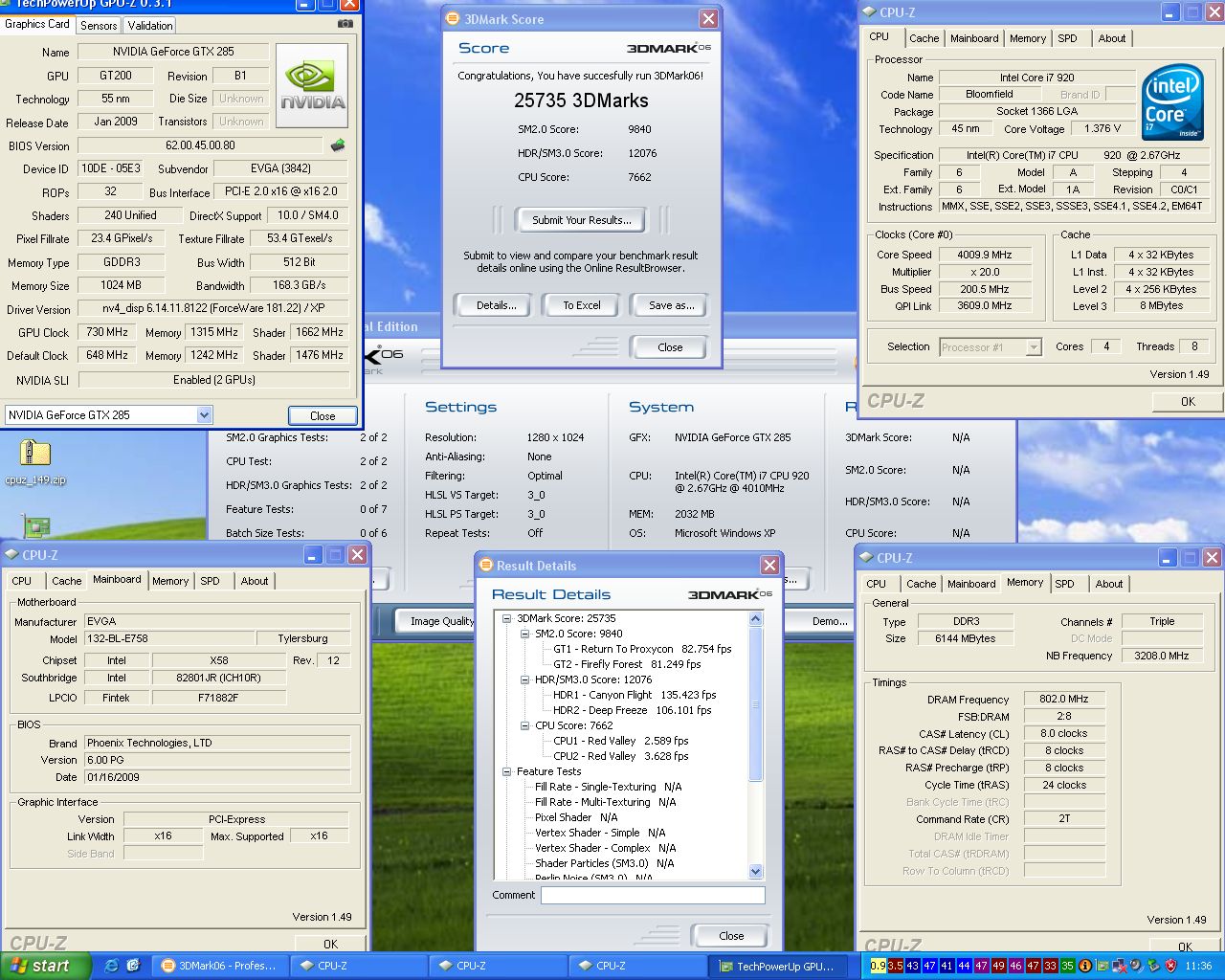The width and height of the screenshot is (1225, 980).
Task: Click OK in the top CPU-Z window
Action: 1188,402
